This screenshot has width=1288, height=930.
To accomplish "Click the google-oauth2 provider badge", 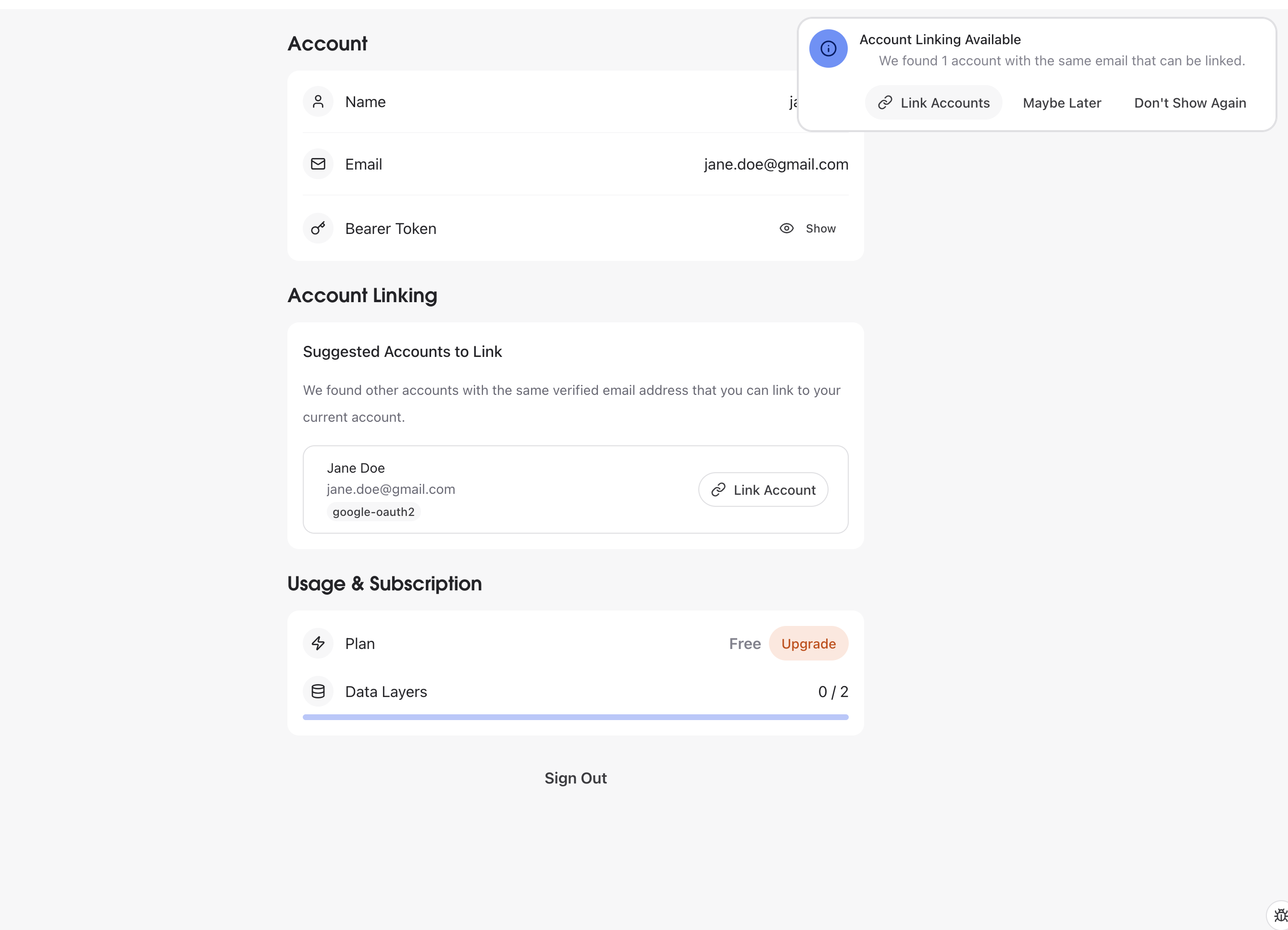I will click(x=373, y=511).
